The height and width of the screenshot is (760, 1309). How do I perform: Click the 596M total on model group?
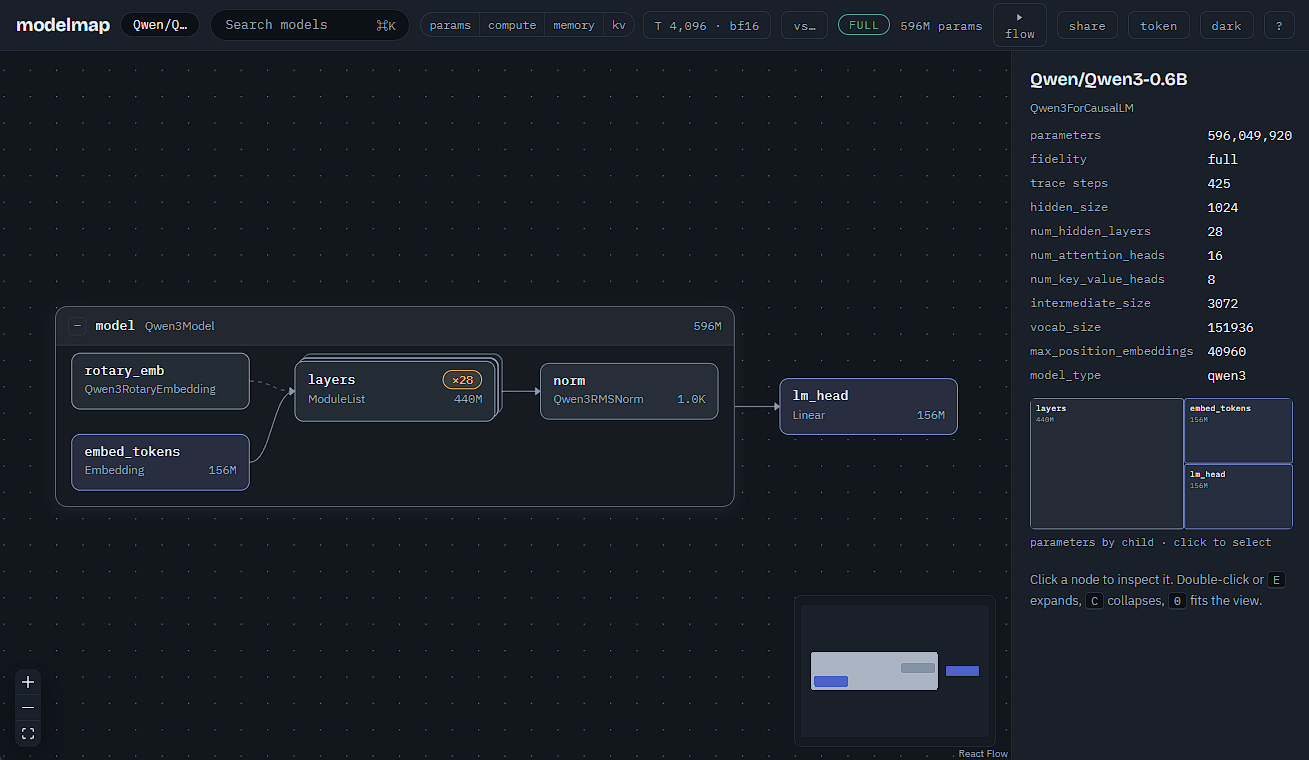(707, 326)
